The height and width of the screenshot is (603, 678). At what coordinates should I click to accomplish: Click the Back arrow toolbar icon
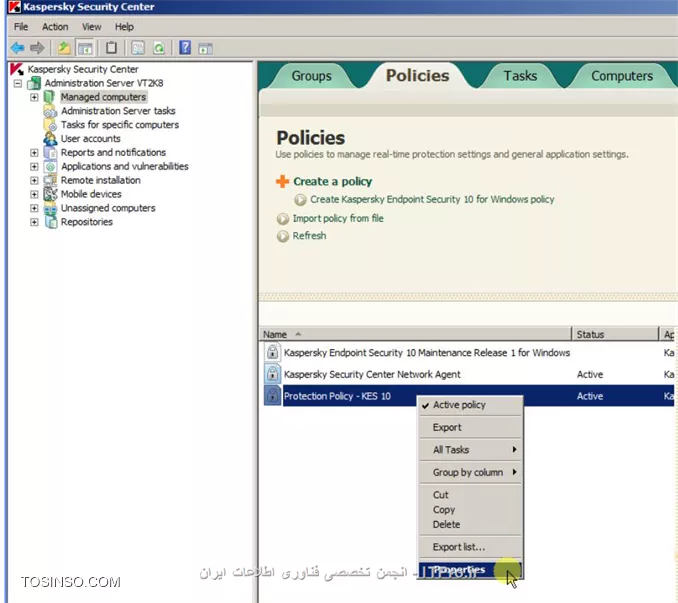pos(18,48)
